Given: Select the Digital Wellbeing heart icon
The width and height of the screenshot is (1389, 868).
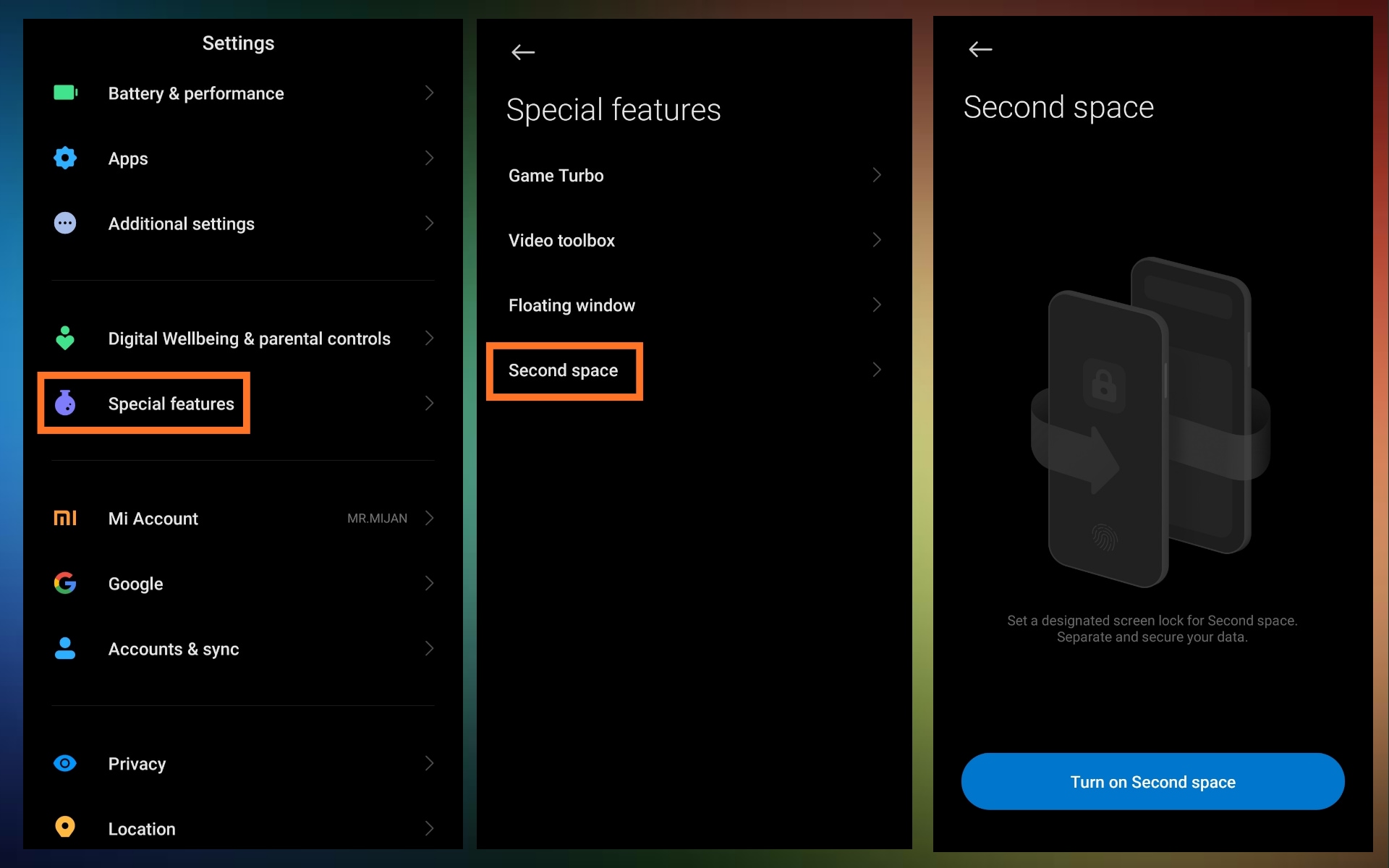Looking at the screenshot, I should (x=65, y=338).
